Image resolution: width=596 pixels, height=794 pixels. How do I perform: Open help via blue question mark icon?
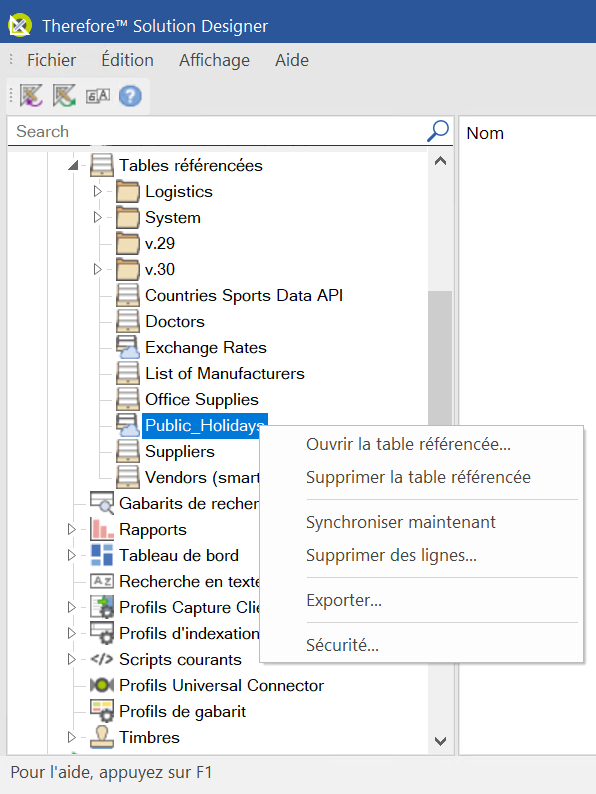tap(130, 96)
